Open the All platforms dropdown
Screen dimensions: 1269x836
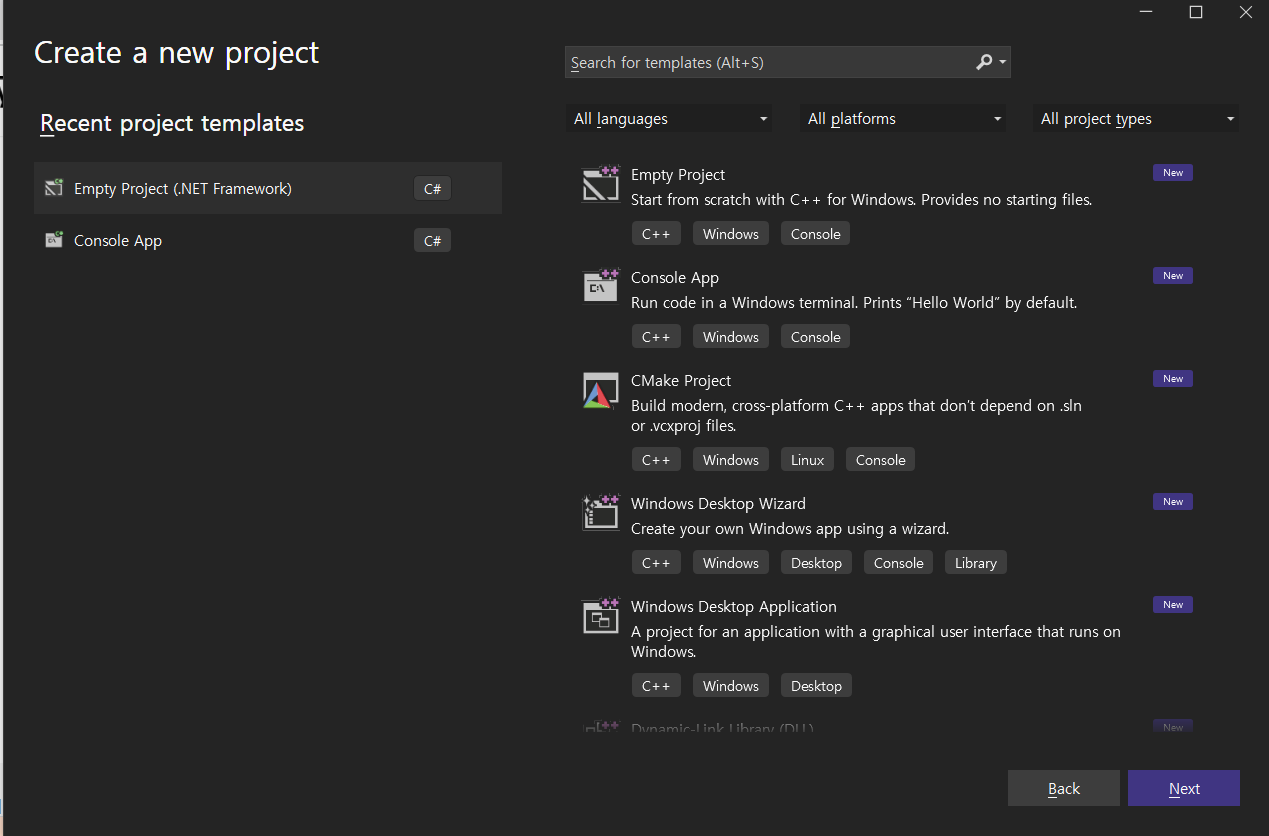pos(903,118)
